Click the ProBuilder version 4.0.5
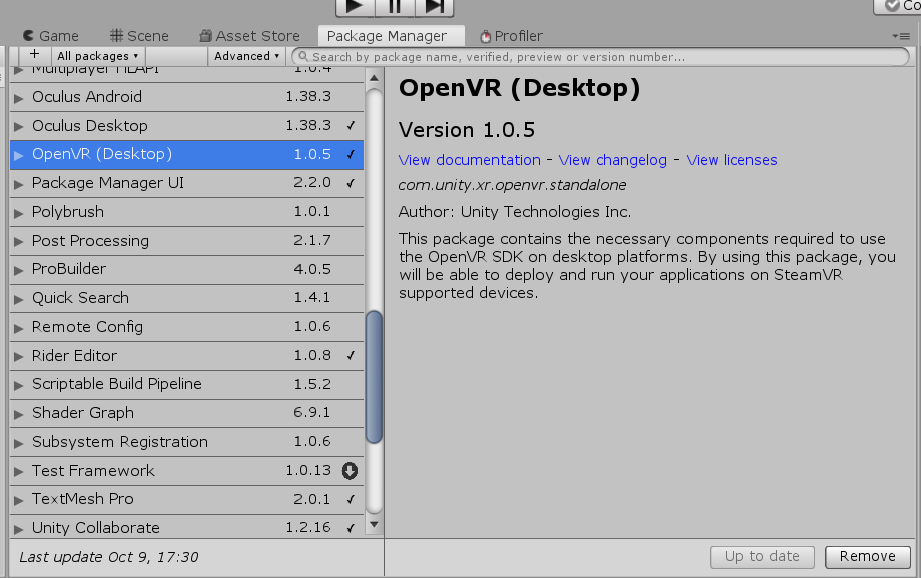Screen dimensions: 921x578 click(312, 269)
